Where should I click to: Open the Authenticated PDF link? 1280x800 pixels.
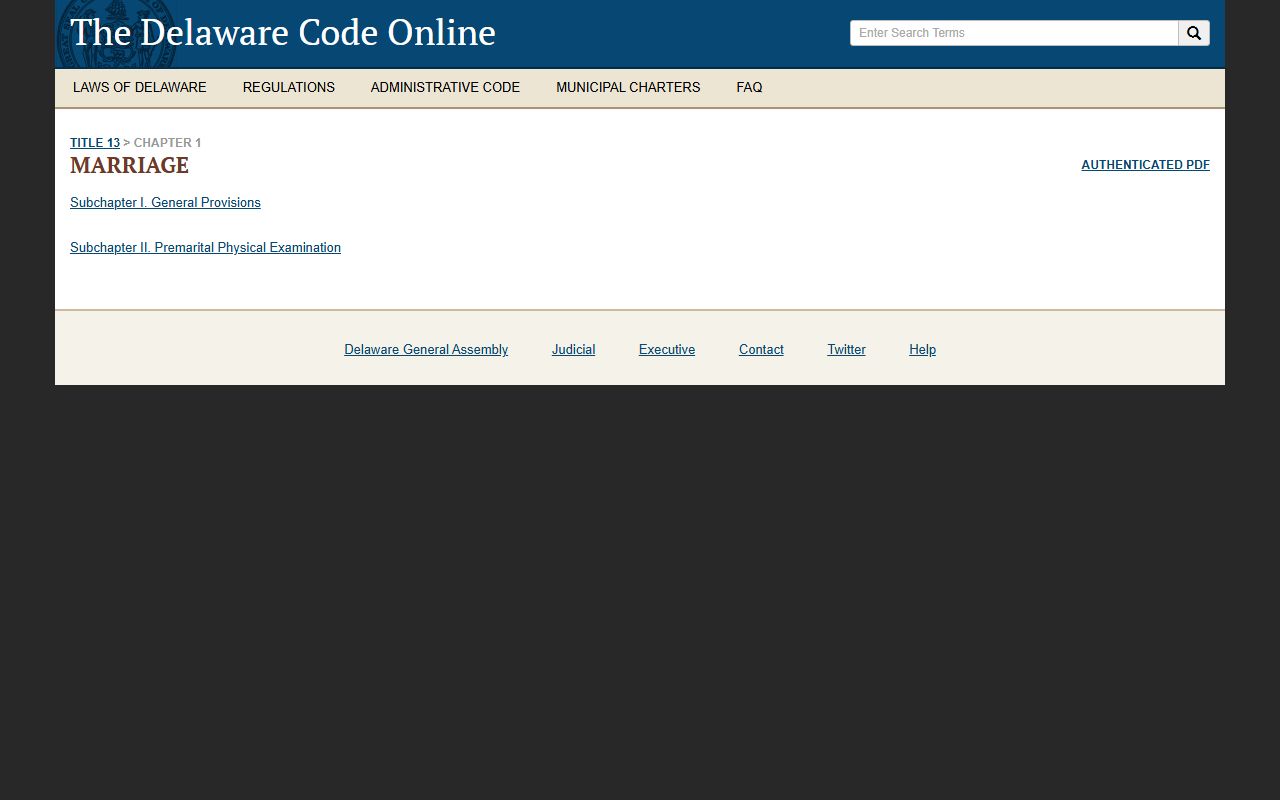coord(1145,165)
